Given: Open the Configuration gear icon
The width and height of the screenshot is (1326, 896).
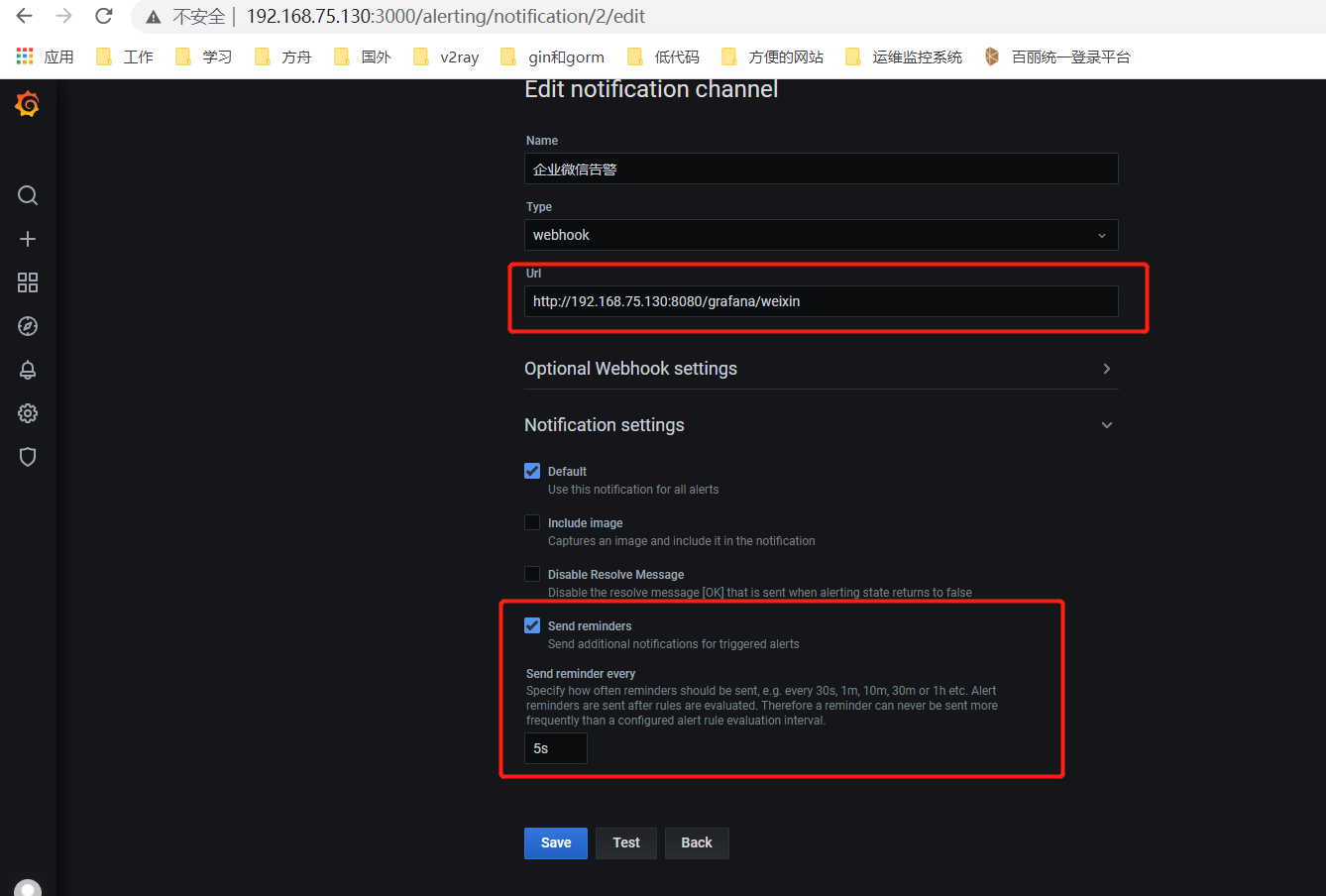Looking at the screenshot, I should (x=28, y=413).
